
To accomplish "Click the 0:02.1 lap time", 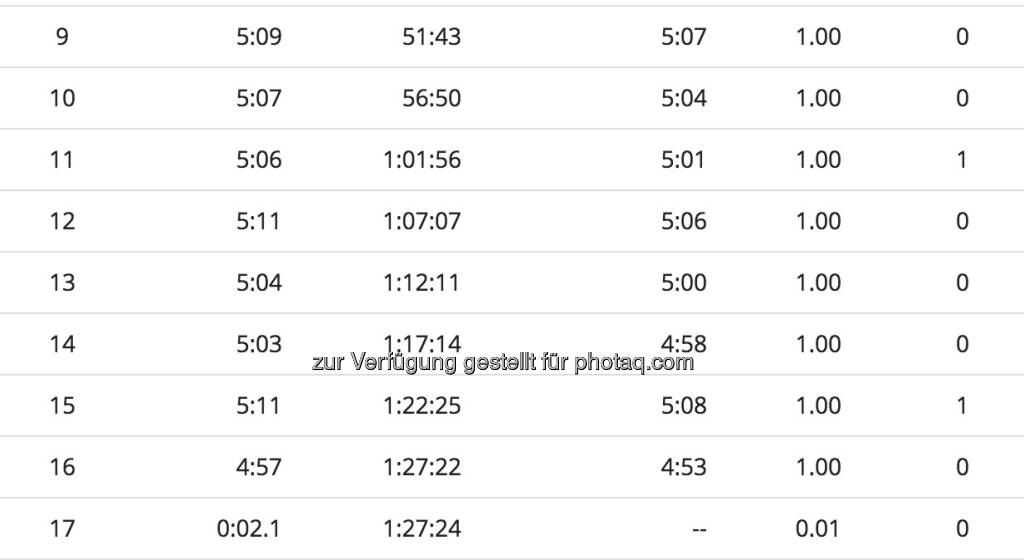I will (x=249, y=528).
